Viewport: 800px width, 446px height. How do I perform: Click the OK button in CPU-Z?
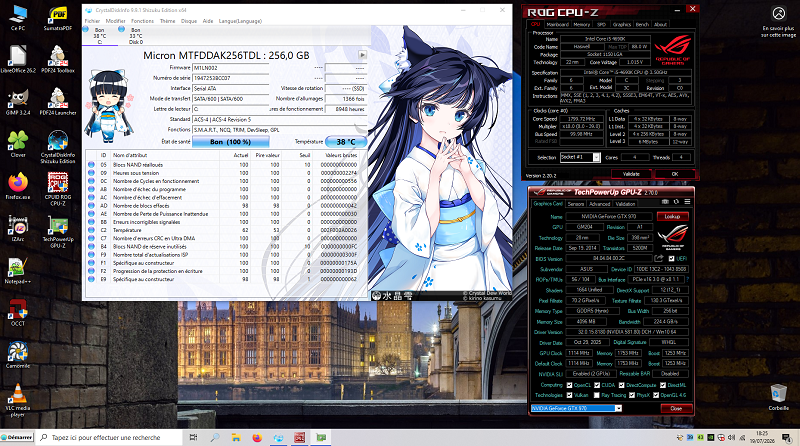(x=674, y=174)
